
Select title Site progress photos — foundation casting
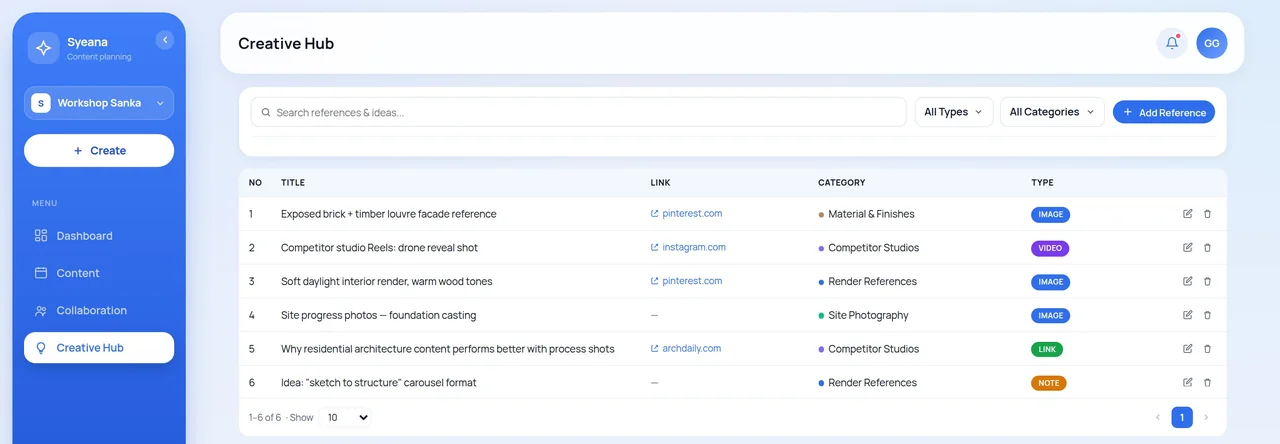[x=378, y=315]
